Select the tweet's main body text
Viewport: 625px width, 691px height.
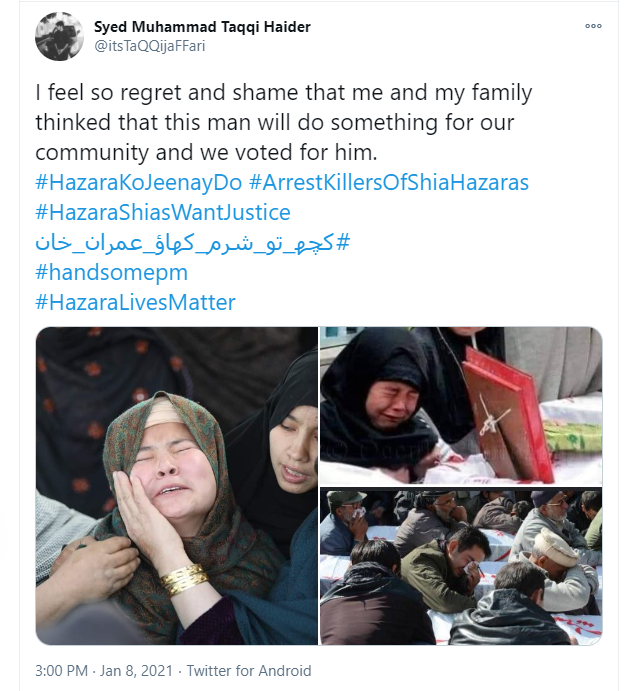pyautogui.click(x=284, y=122)
